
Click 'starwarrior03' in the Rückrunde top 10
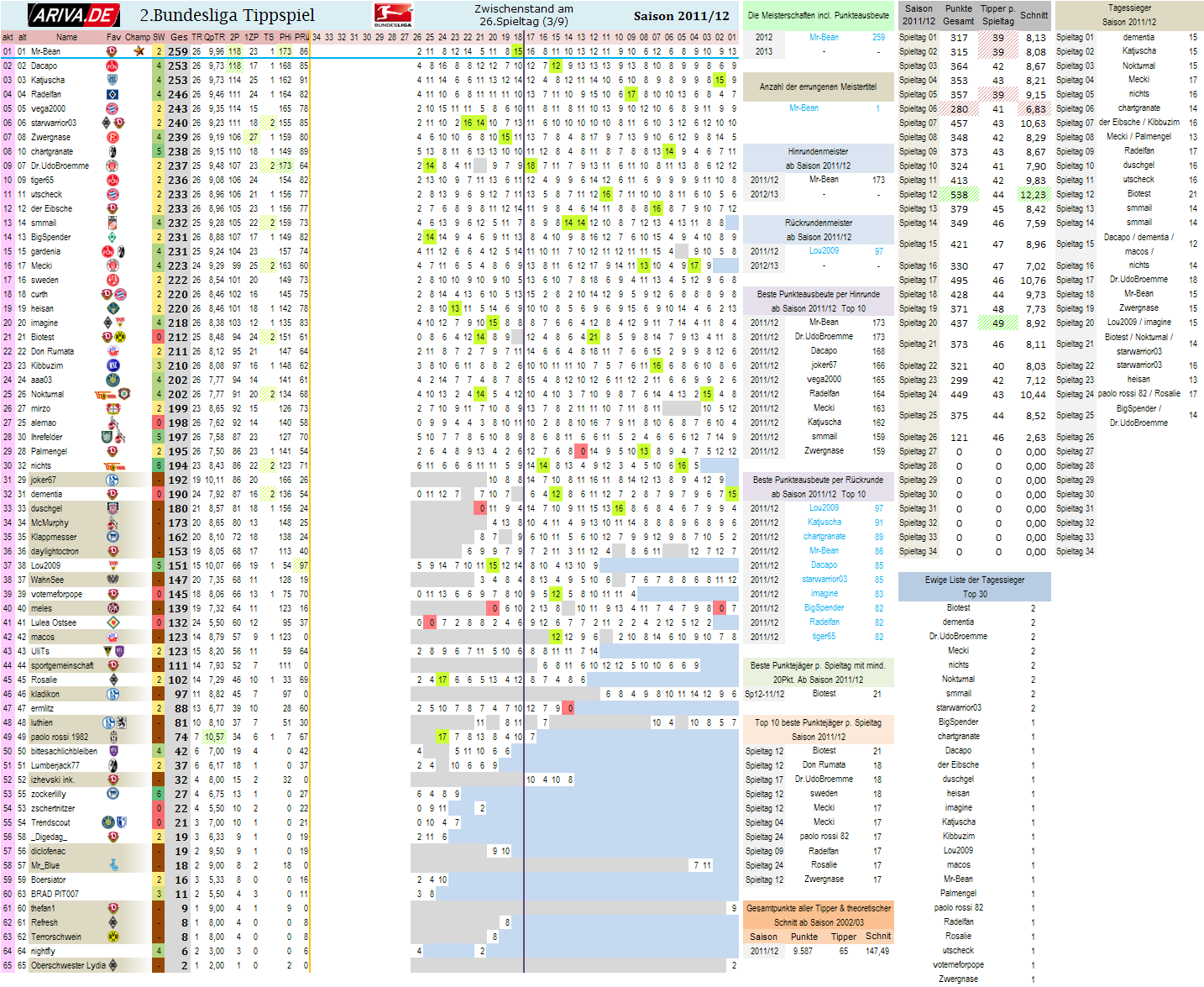[824, 580]
